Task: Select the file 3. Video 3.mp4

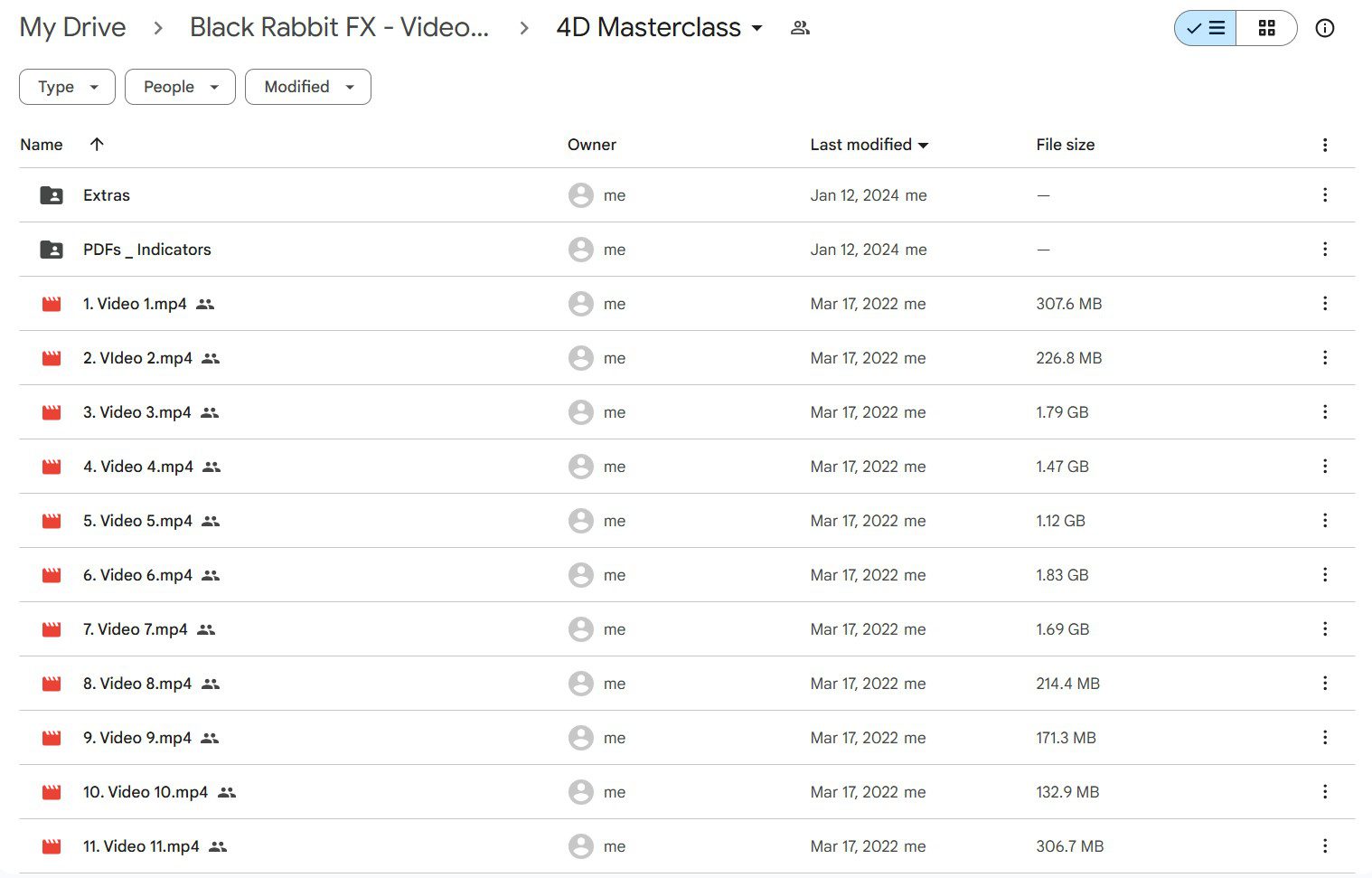Action: tap(137, 412)
